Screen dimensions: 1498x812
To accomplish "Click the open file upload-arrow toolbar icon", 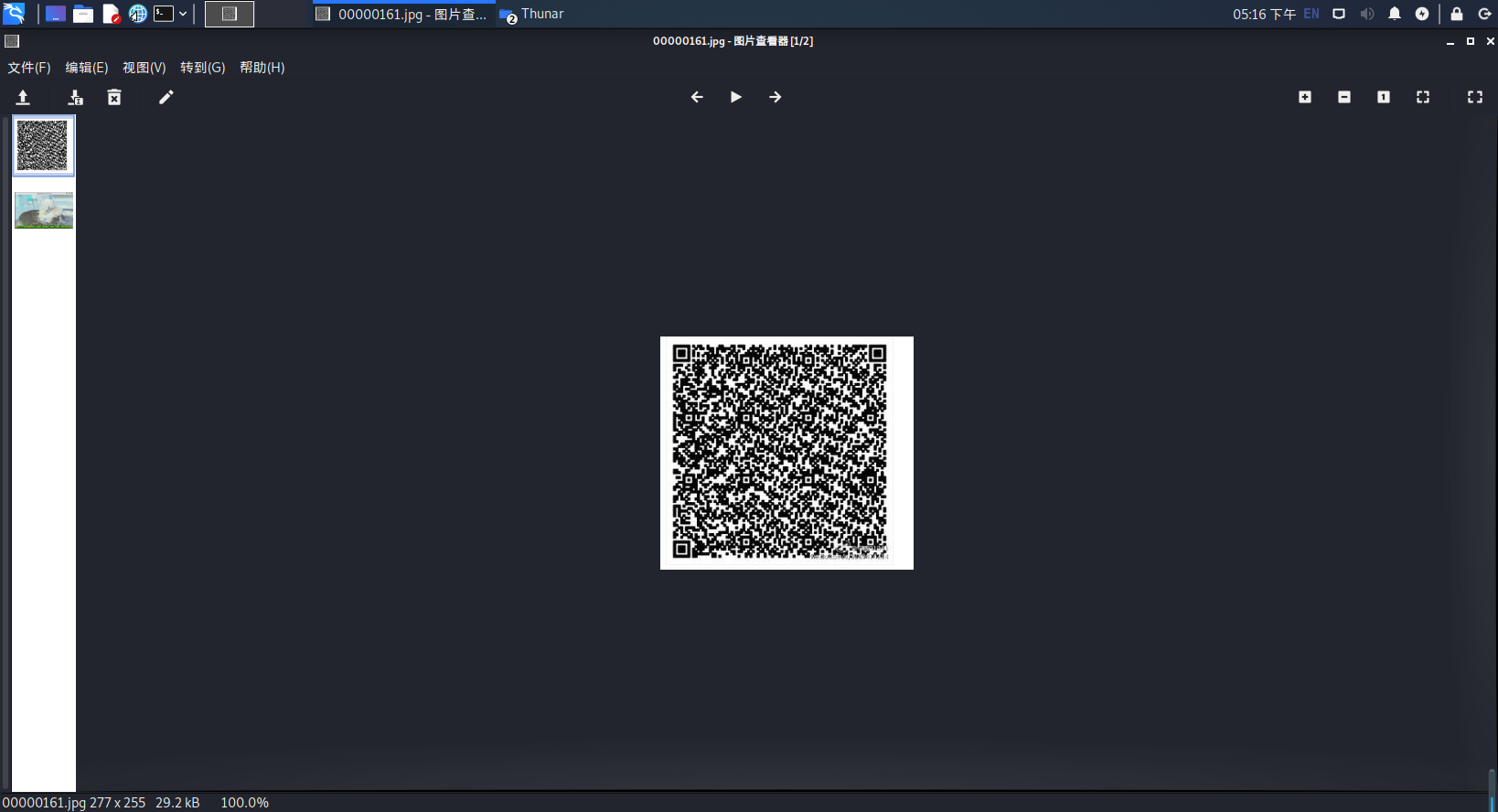I will [x=23, y=97].
